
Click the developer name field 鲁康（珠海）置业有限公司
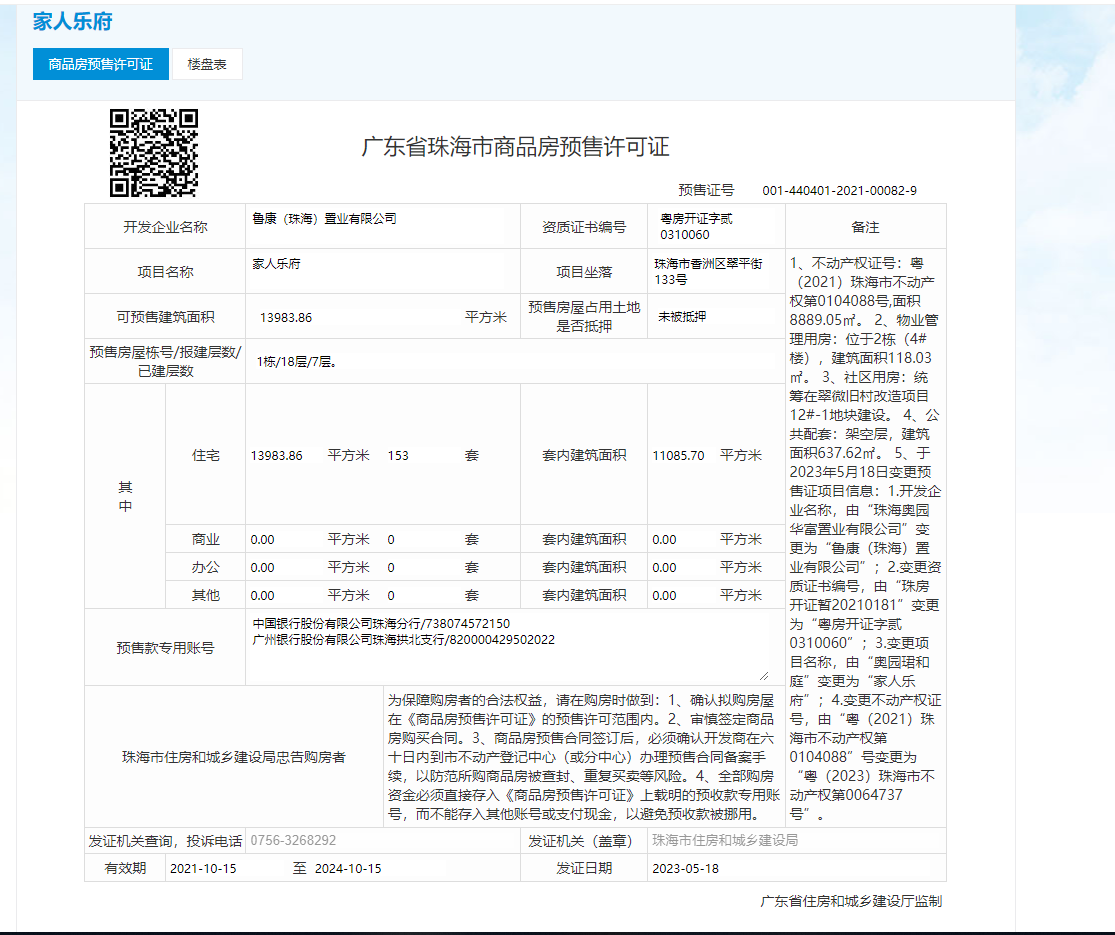[325, 219]
